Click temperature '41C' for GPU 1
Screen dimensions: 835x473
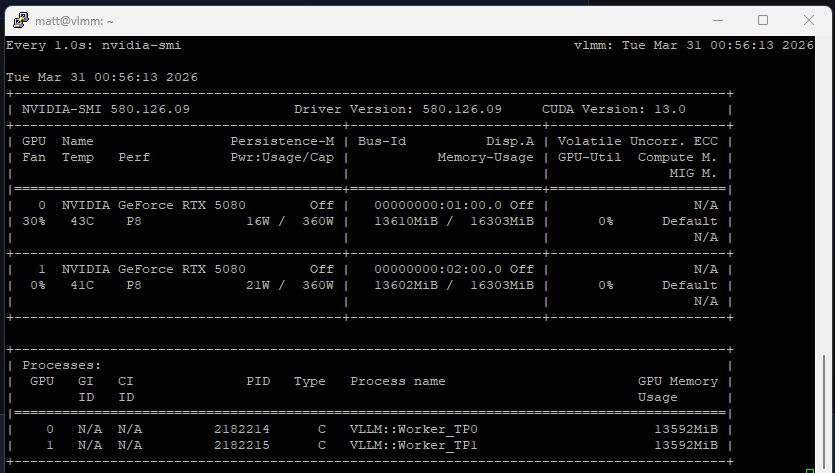click(82, 285)
